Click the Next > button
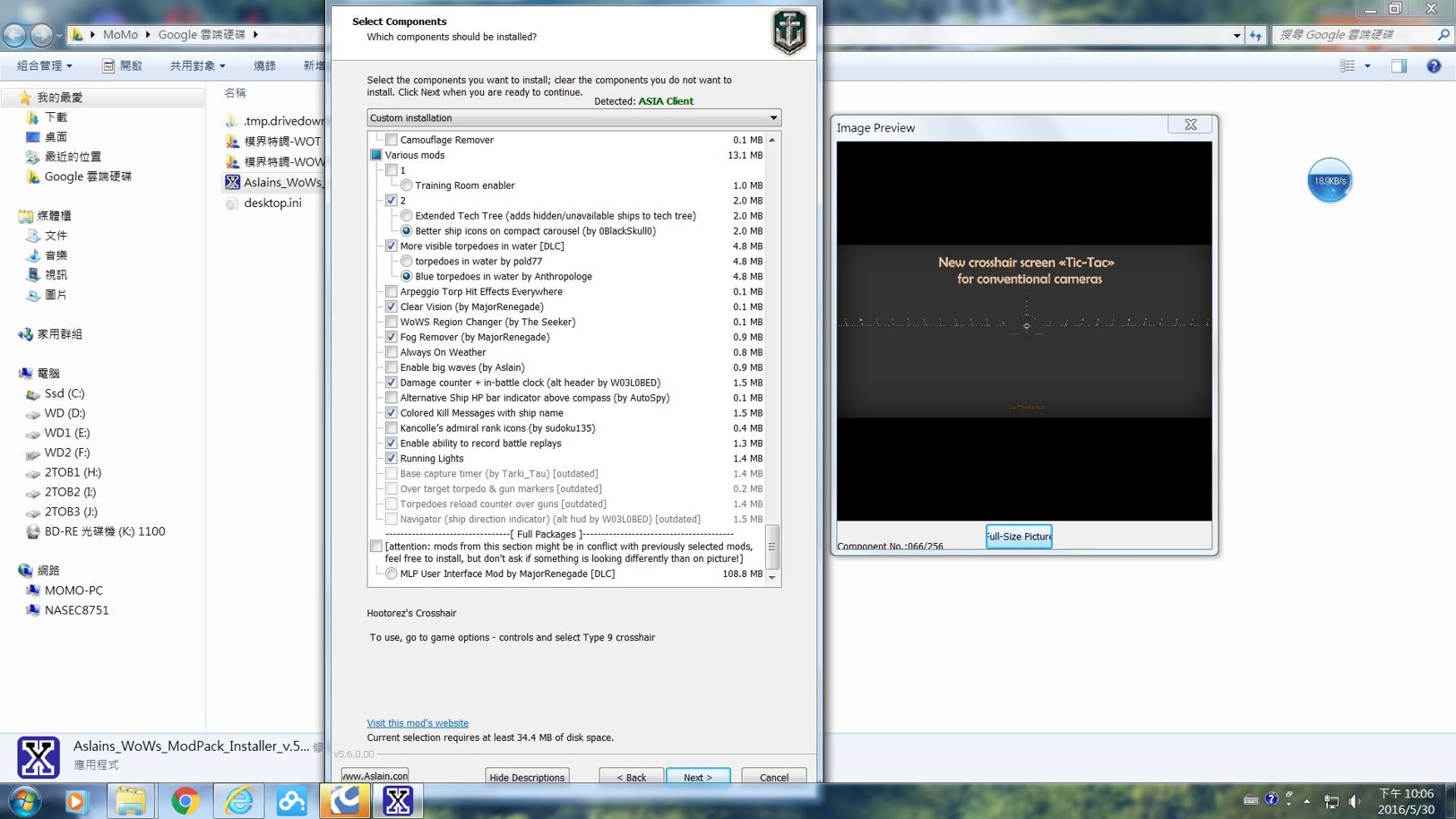Screen dimensions: 1456x819 [698, 777]
